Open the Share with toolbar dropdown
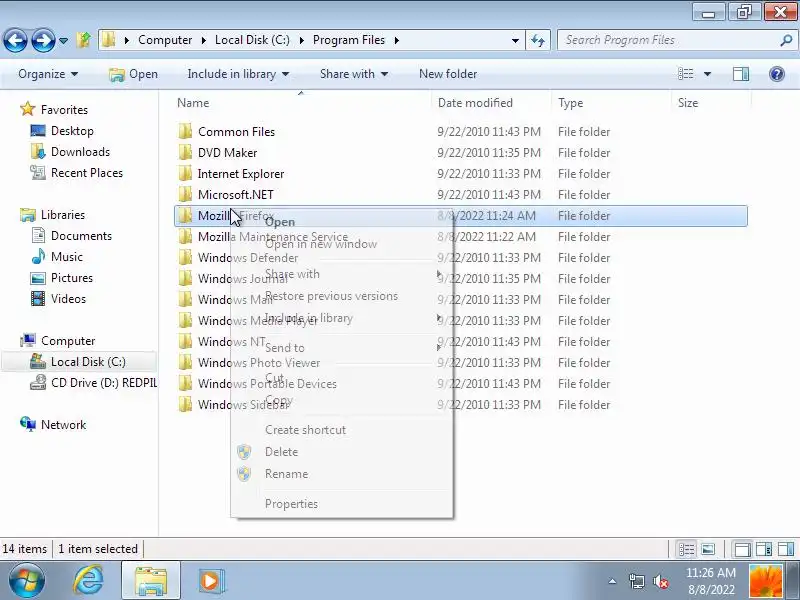 click(x=354, y=74)
